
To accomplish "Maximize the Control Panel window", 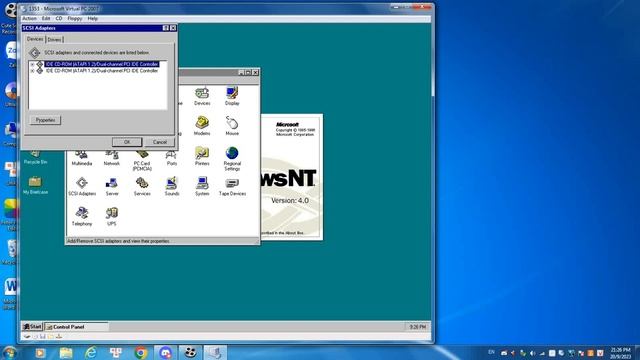I will (248, 72).
